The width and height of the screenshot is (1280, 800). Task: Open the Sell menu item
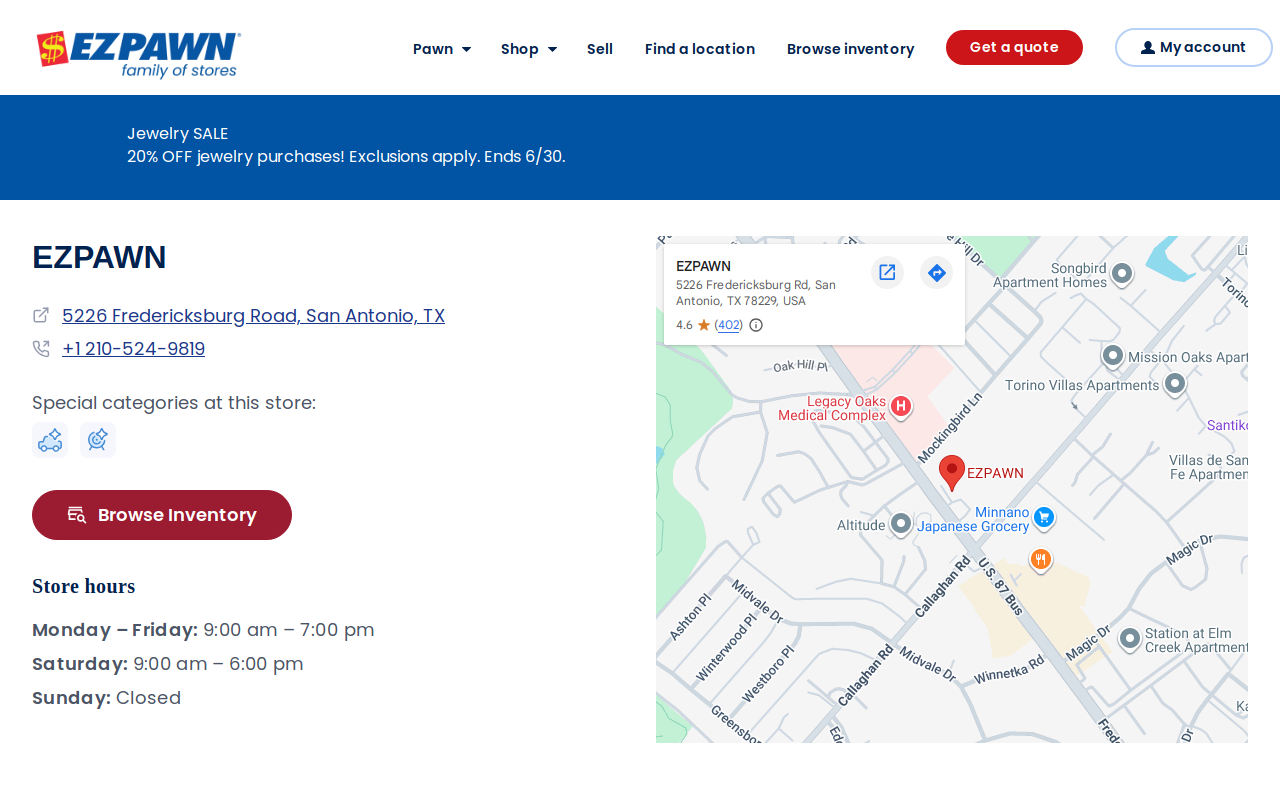pyautogui.click(x=600, y=49)
